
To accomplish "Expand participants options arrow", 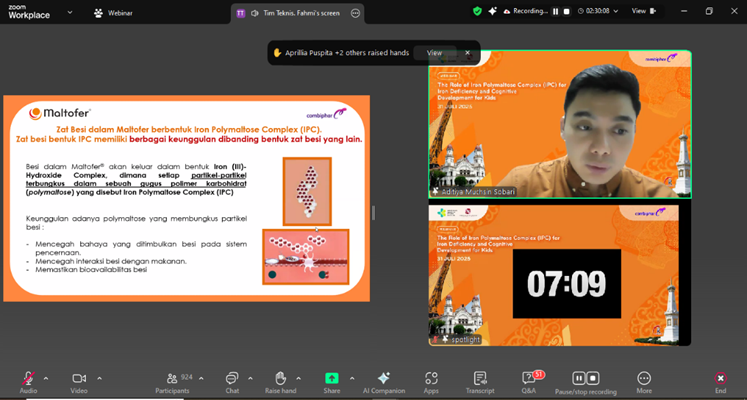I will (x=201, y=379).
